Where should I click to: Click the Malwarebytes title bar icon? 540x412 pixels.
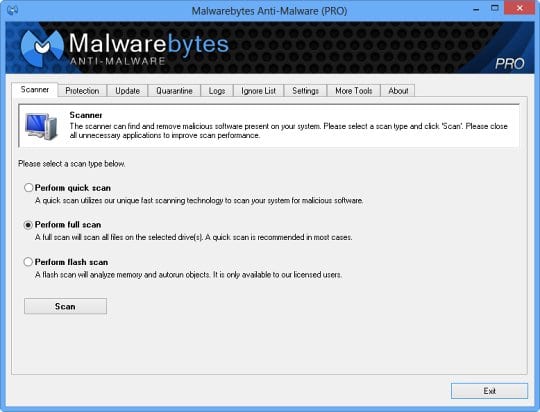[12, 10]
